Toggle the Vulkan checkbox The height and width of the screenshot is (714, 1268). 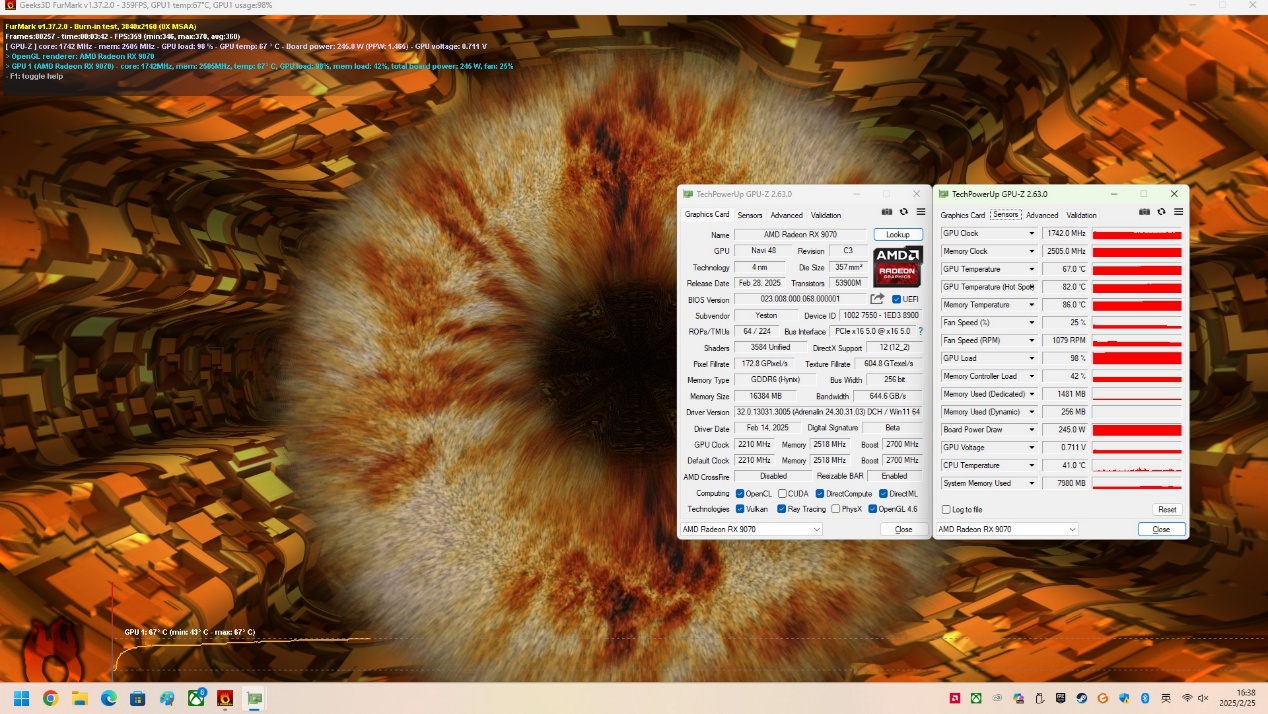(x=740, y=509)
